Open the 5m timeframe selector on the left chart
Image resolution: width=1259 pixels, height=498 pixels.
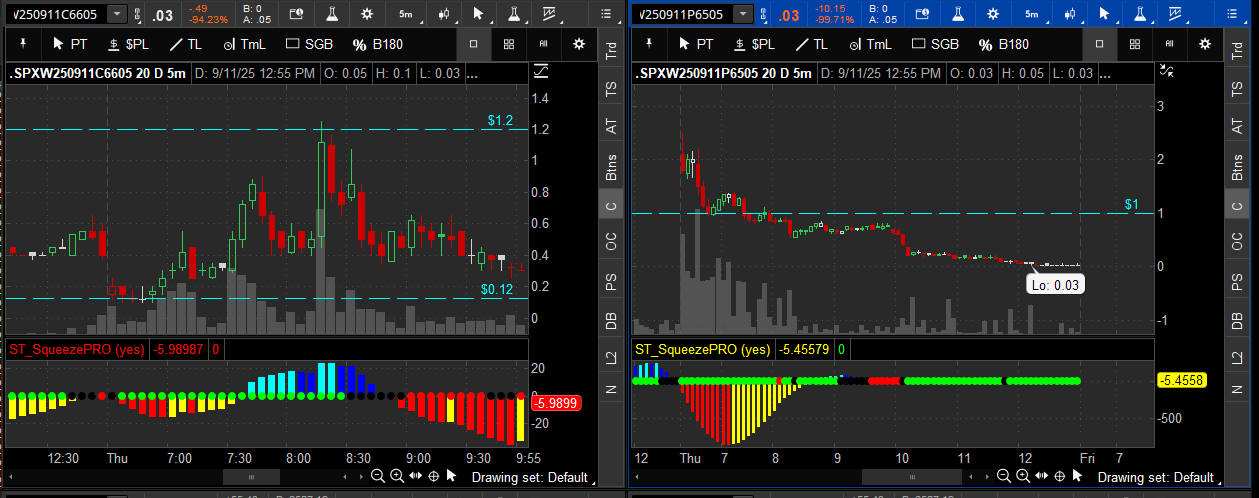[404, 14]
